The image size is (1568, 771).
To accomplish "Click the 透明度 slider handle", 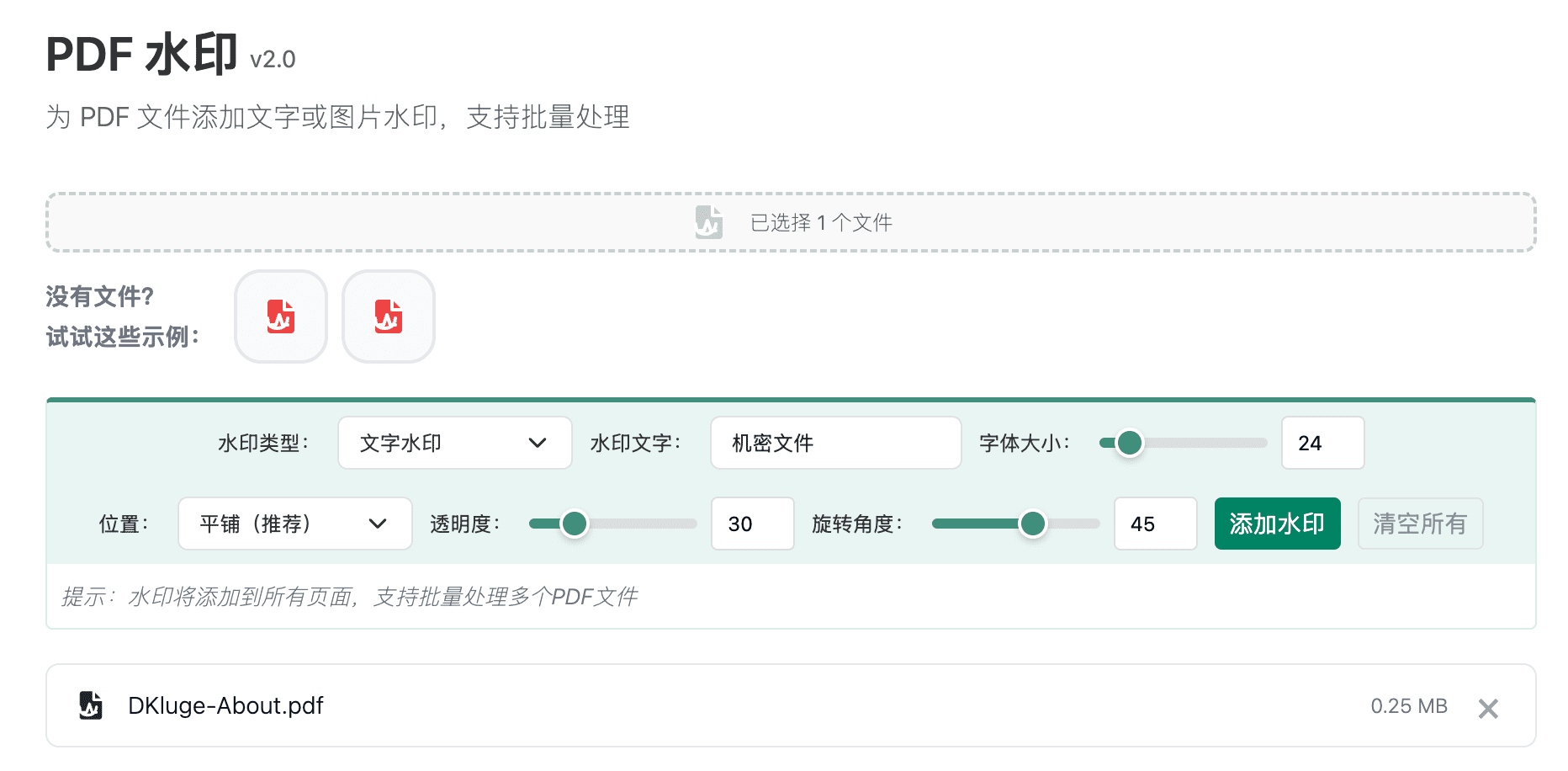I will pyautogui.click(x=575, y=524).
